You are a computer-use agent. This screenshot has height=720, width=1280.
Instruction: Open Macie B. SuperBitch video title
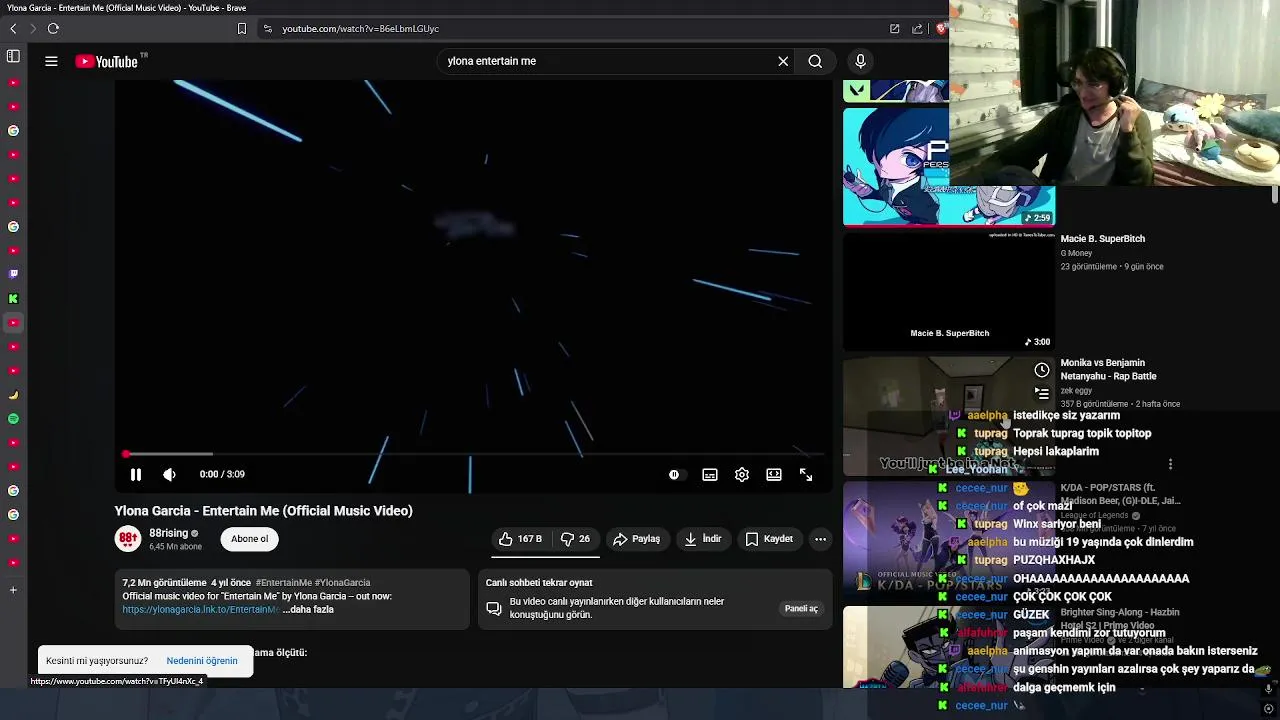1102,239
